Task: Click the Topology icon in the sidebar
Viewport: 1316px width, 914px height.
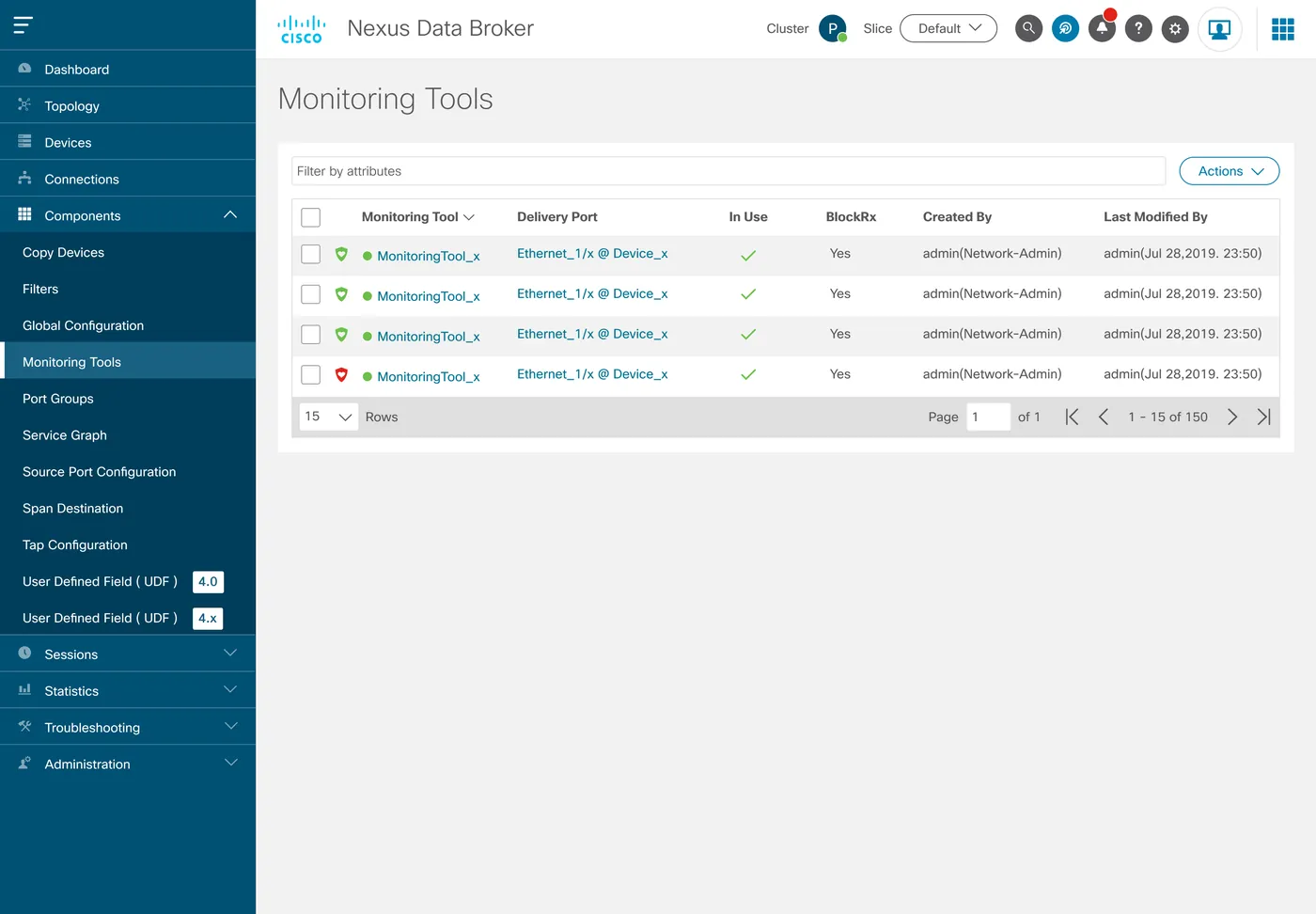Action: pyautogui.click(x=24, y=104)
